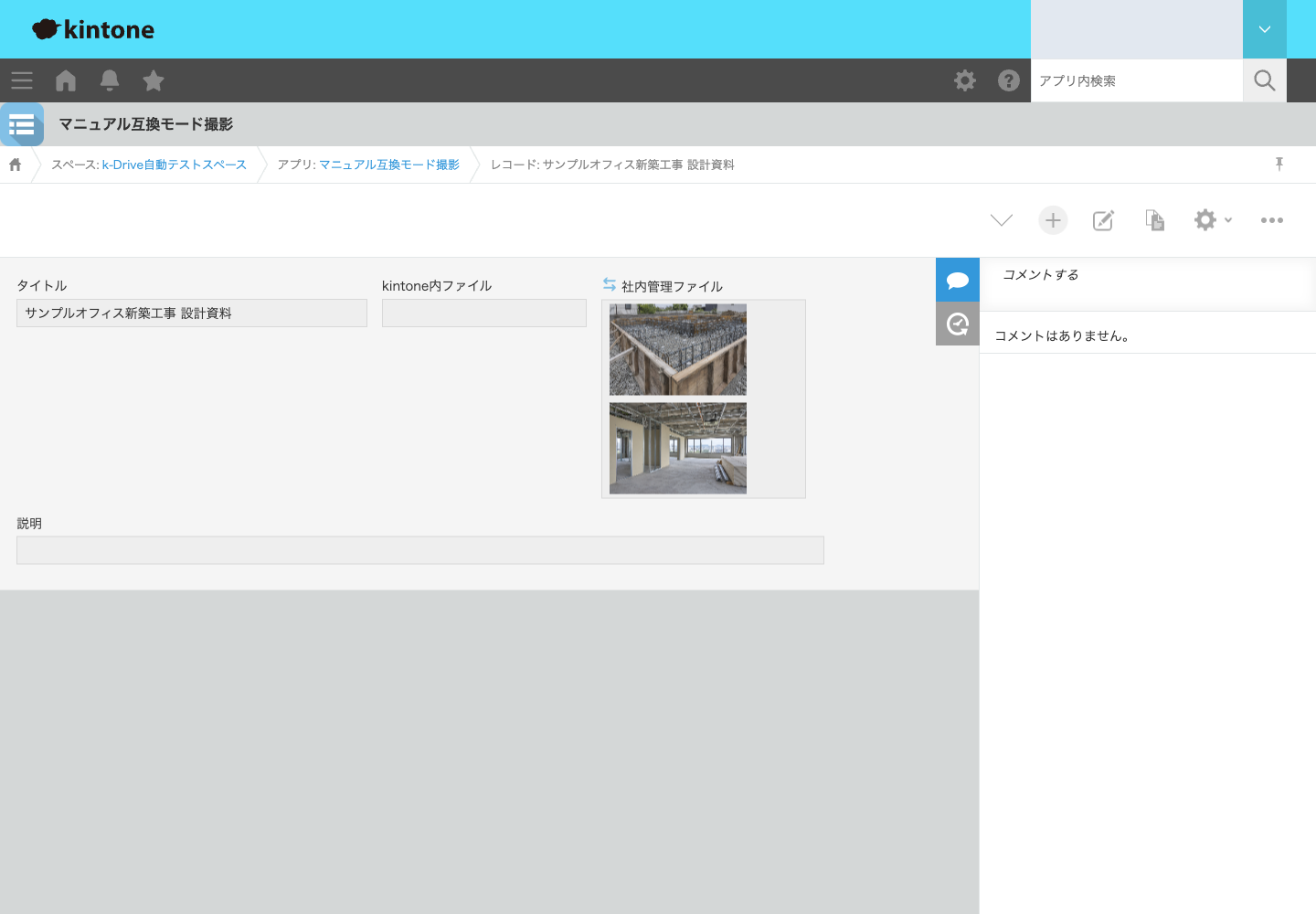
Task: Go to kintone portal home icon
Action: (x=66, y=80)
